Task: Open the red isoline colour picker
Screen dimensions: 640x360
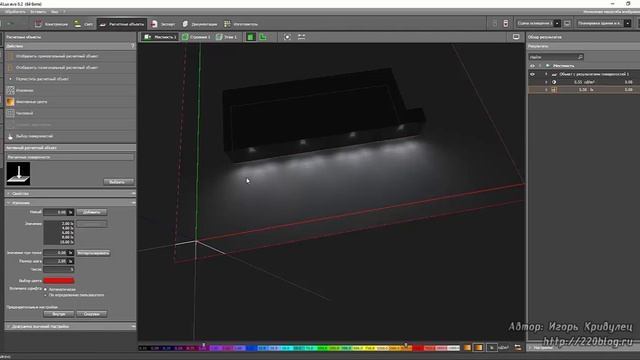Action: click(x=59, y=280)
